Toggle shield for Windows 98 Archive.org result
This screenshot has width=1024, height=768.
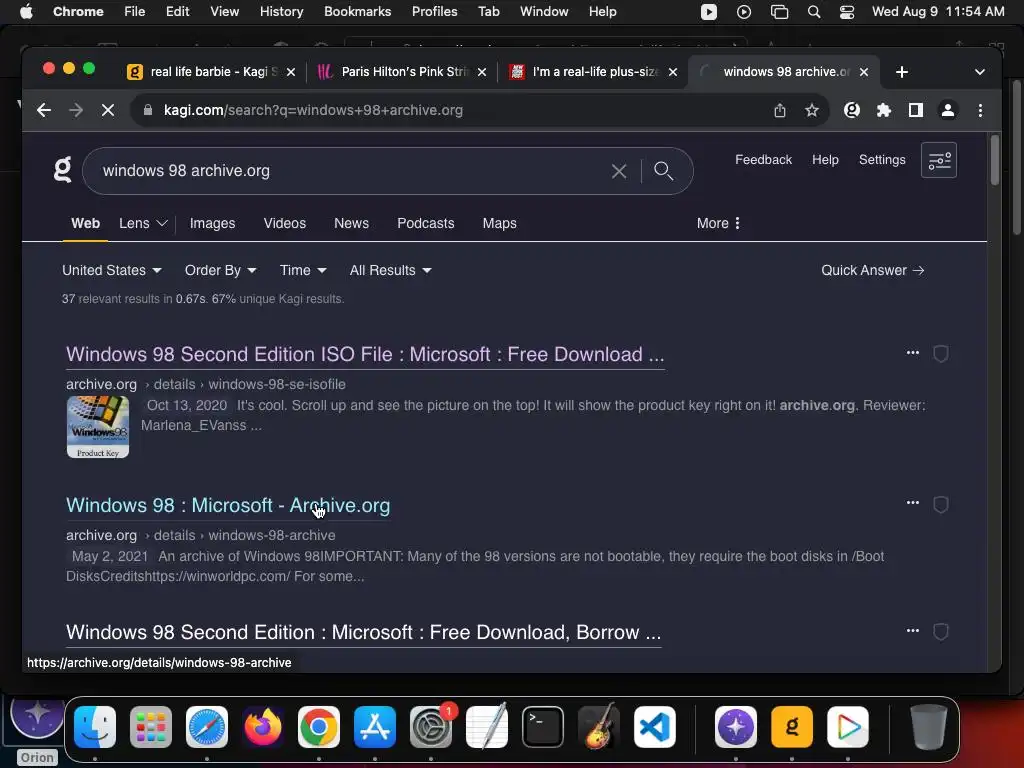(940, 505)
